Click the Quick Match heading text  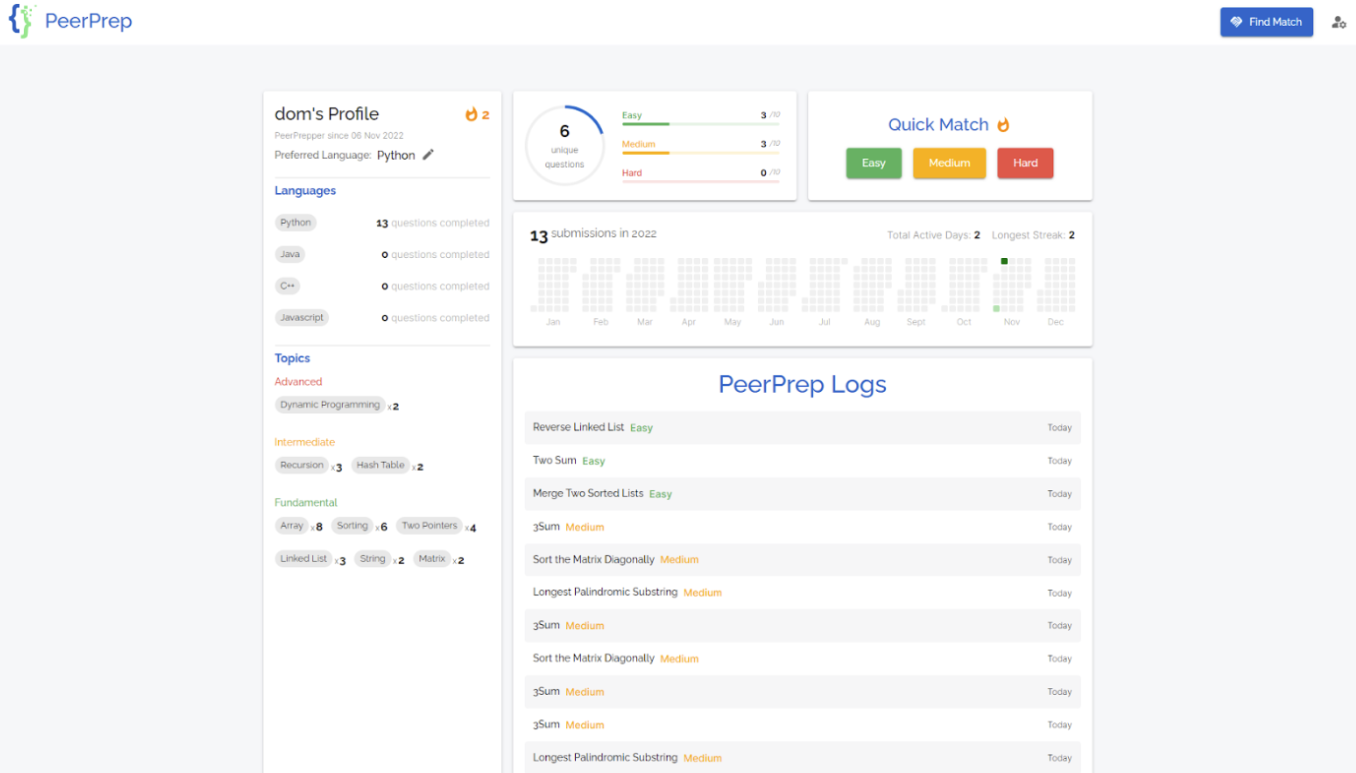(x=938, y=125)
